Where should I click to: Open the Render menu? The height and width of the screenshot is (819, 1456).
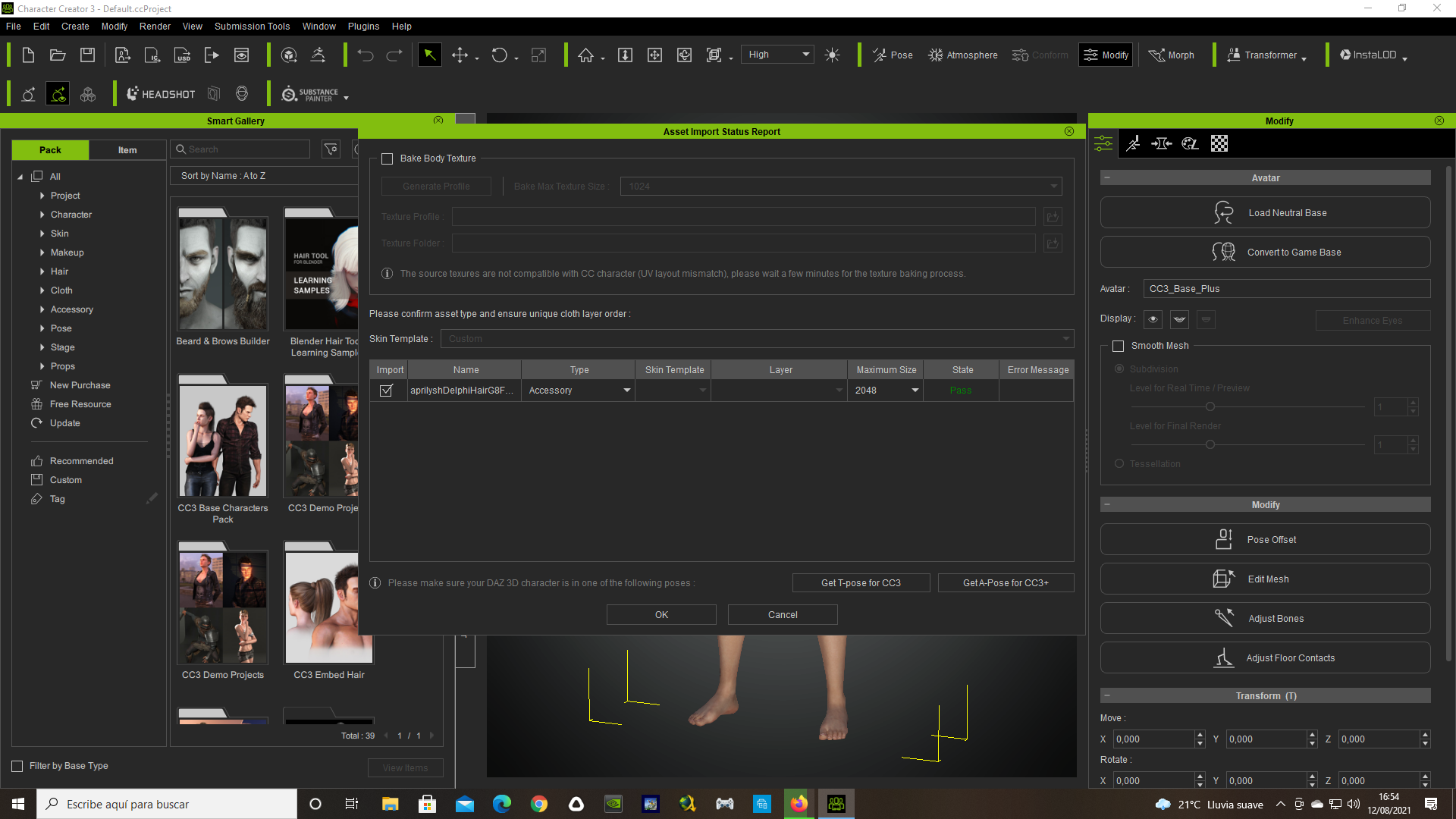tap(155, 26)
